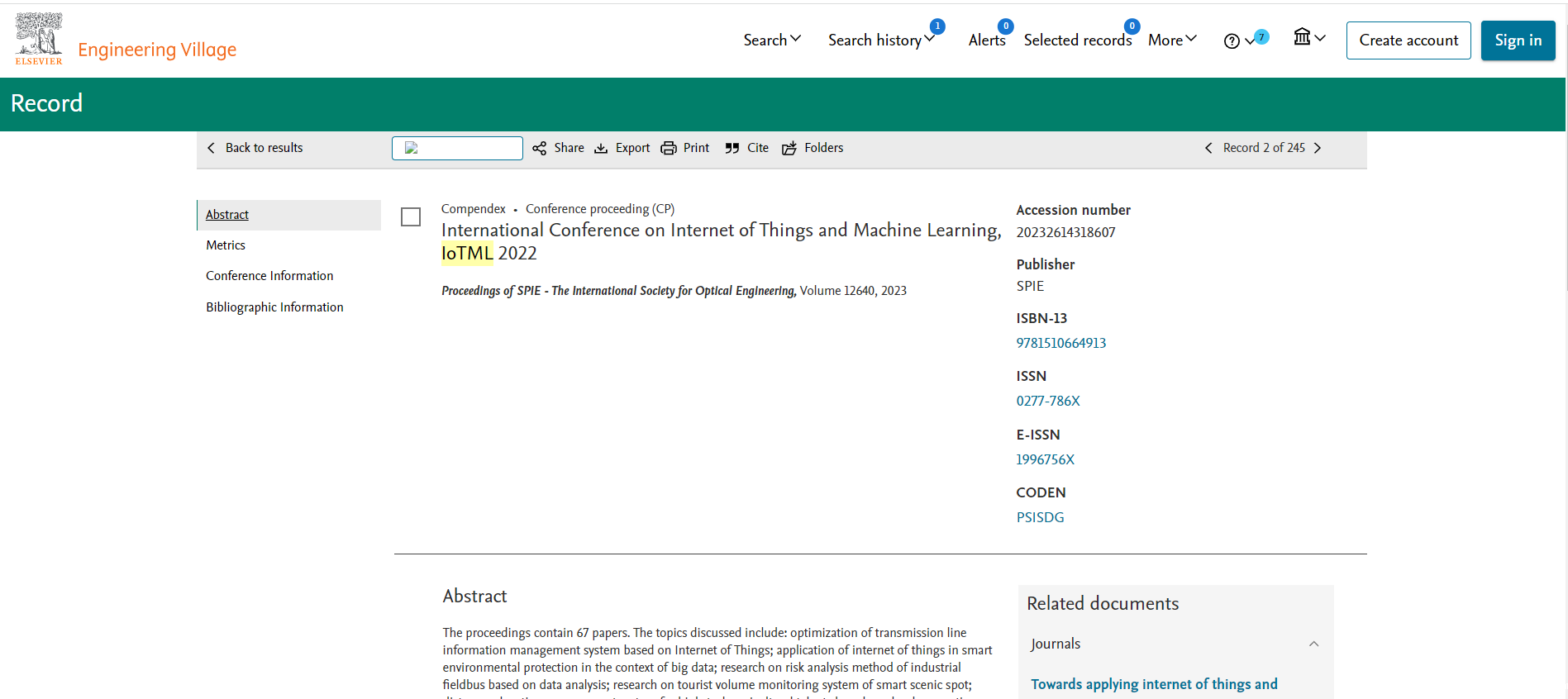The width and height of the screenshot is (1568, 699).
Task: Go to the next record arrow
Action: (1318, 148)
